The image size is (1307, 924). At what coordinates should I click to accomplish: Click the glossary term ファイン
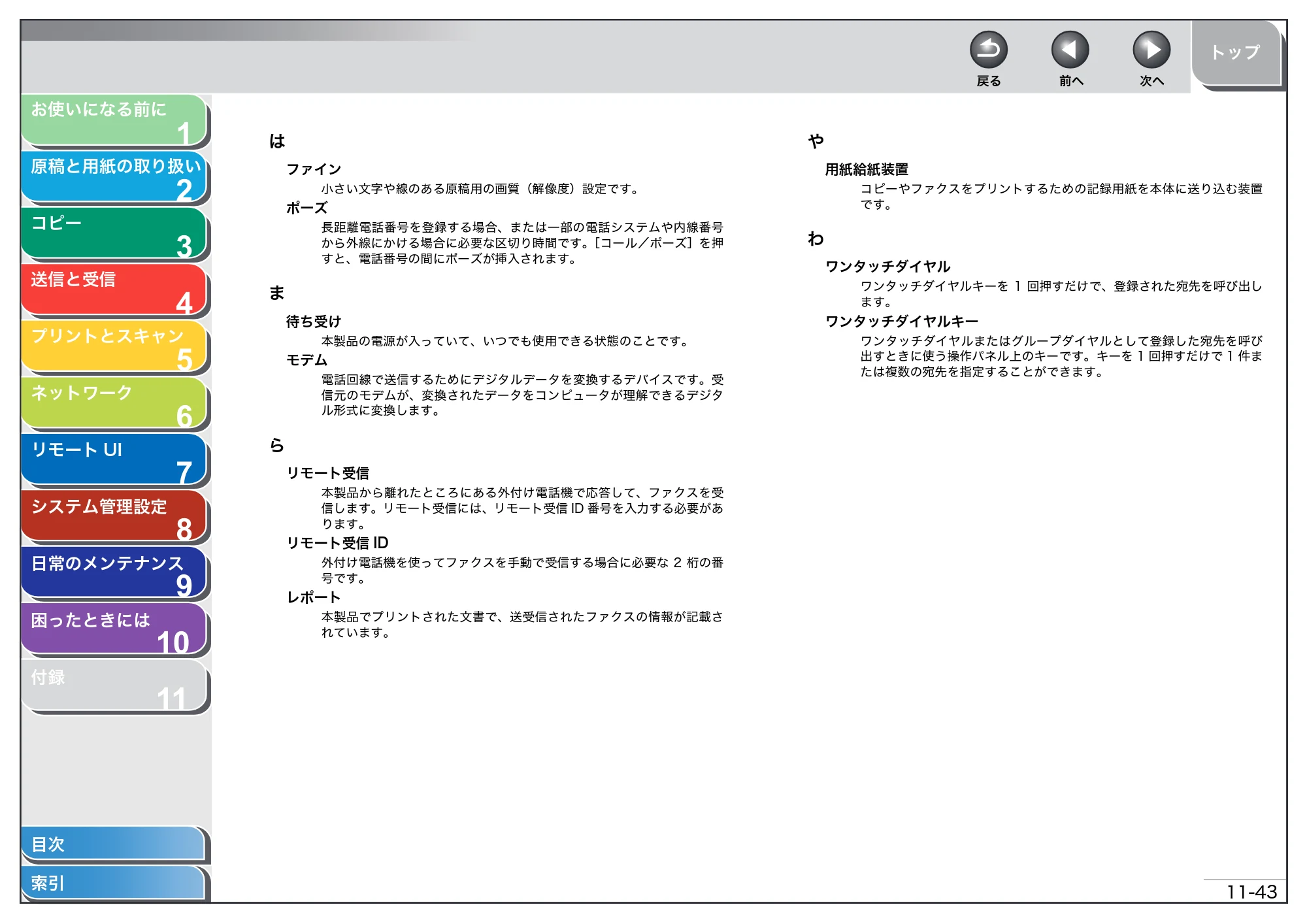(x=314, y=169)
